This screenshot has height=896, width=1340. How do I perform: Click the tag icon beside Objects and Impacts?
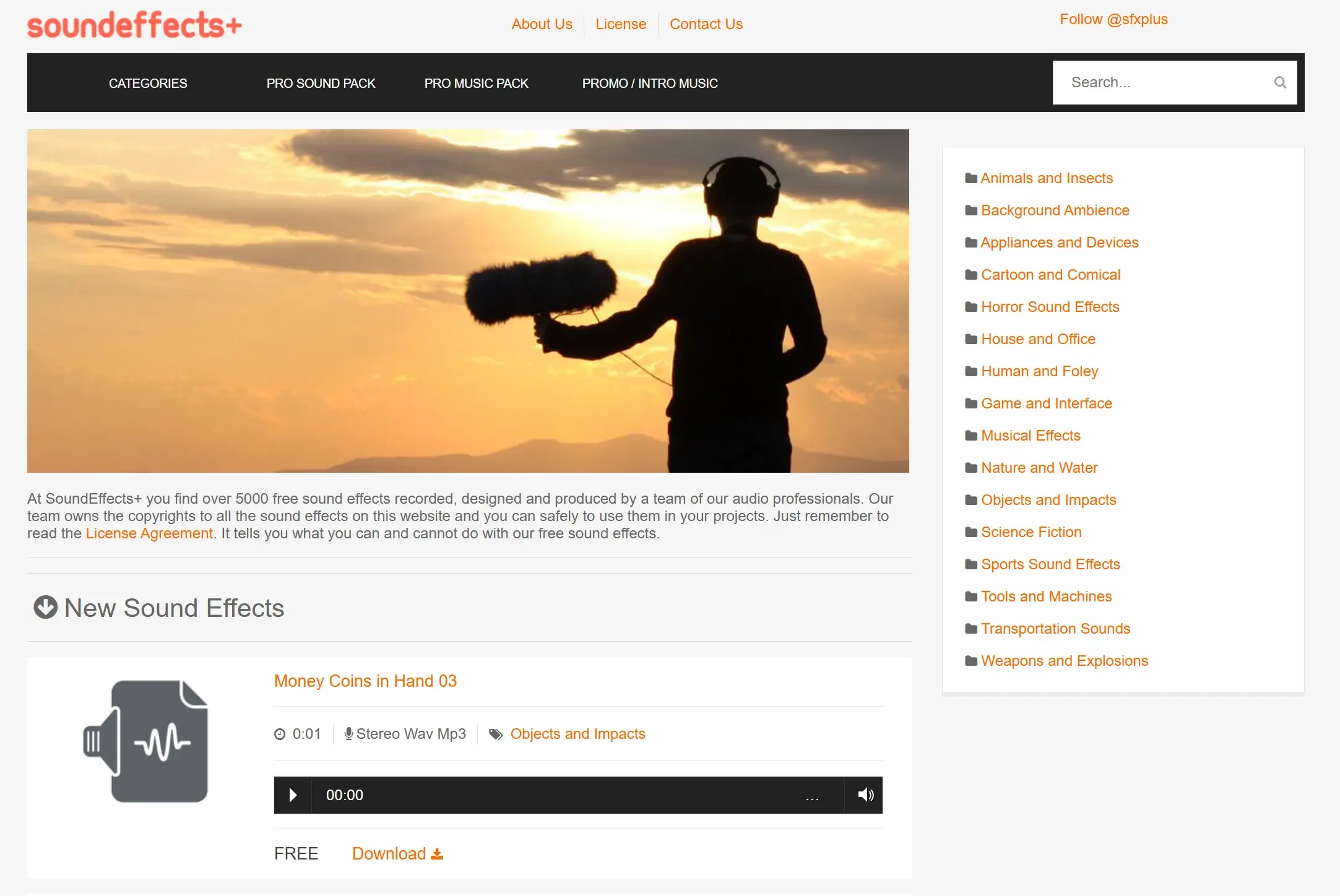[495, 734]
